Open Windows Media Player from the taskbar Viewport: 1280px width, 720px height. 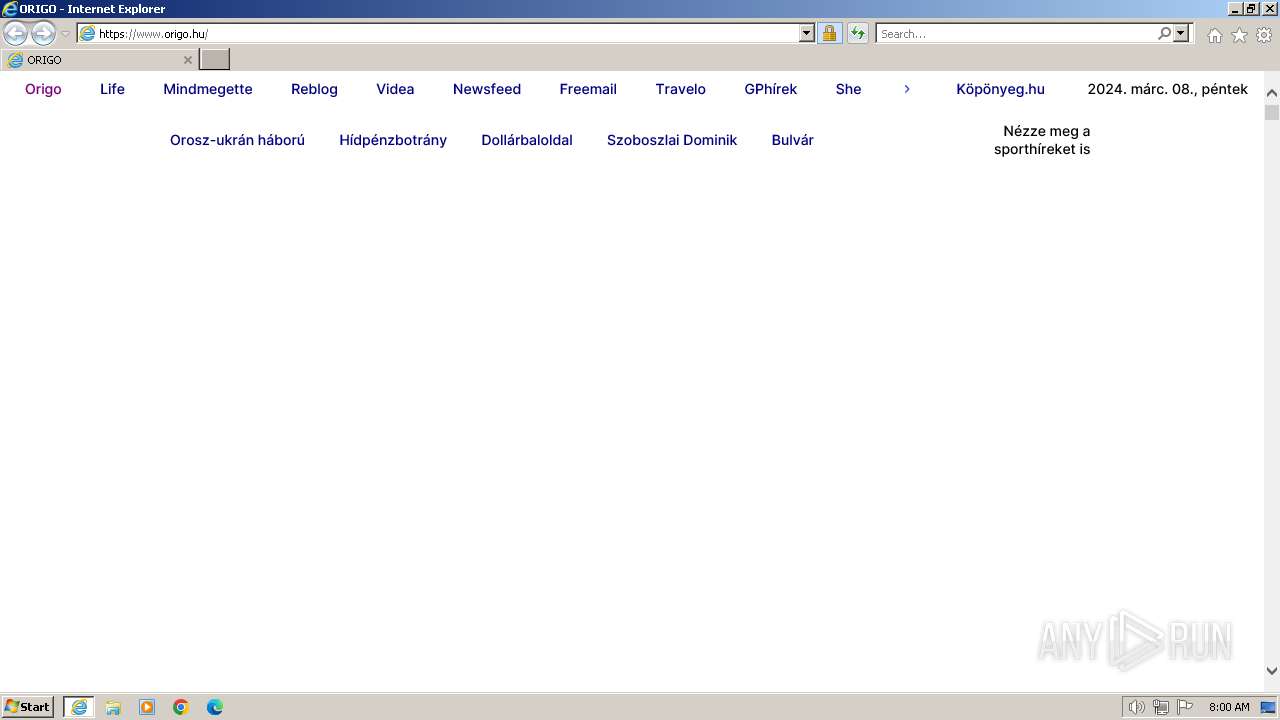pyautogui.click(x=147, y=707)
